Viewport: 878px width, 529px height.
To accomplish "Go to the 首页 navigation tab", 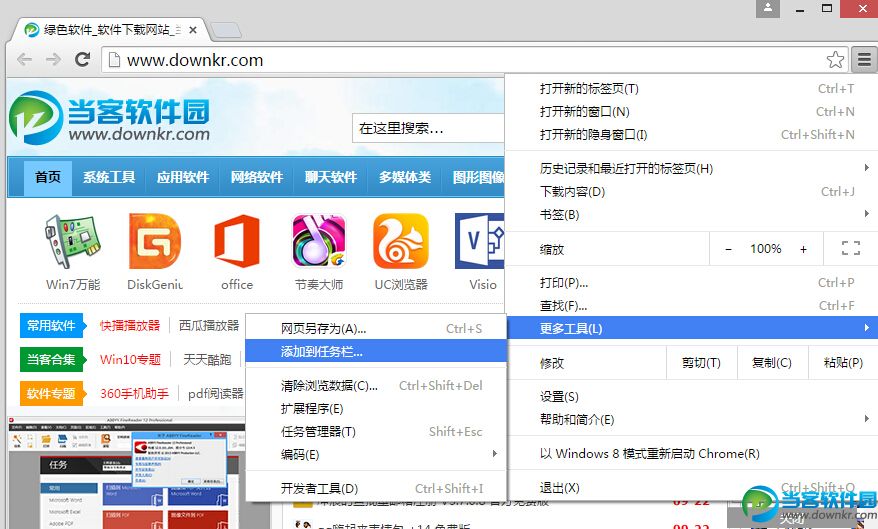I will pyautogui.click(x=48, y=177).
